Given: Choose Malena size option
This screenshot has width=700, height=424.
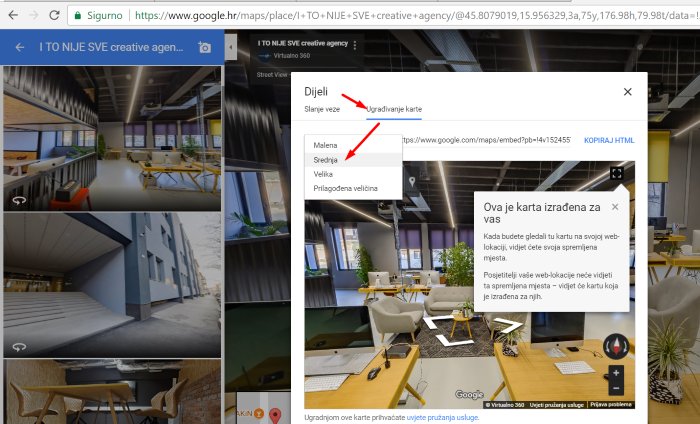Looking at the screenshot, I should pyautogui.click(x=326, y=146).
